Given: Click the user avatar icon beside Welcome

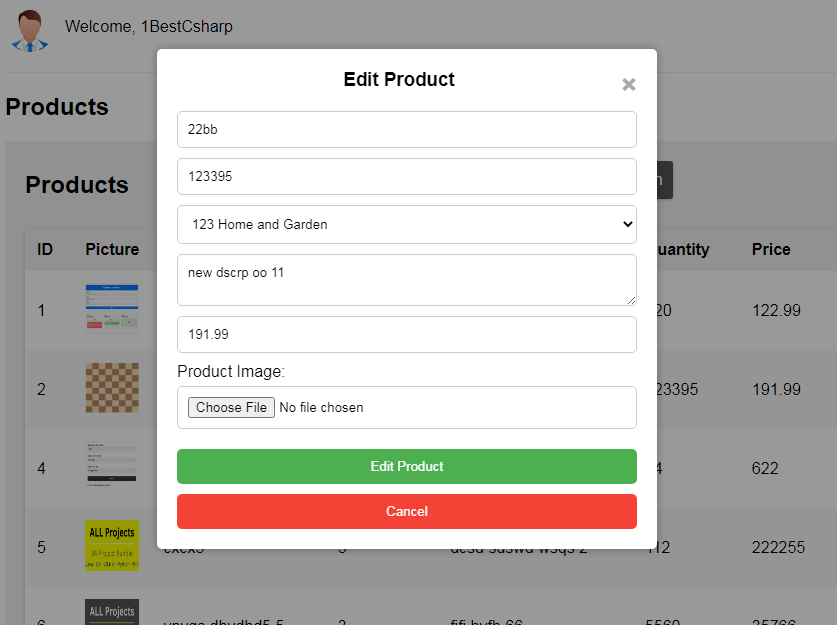Looking at the screenshot, I should tap(30, 31).
